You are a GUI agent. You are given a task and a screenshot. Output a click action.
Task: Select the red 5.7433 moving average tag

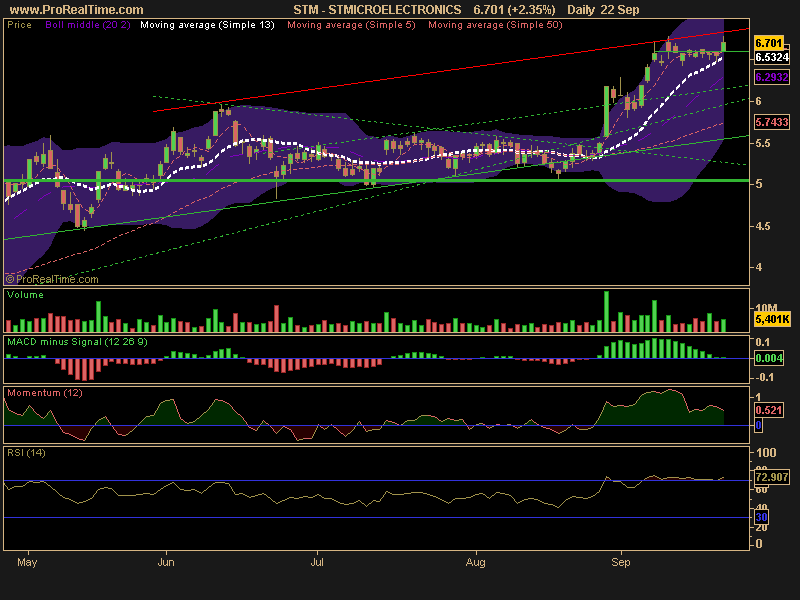point(771,122)
